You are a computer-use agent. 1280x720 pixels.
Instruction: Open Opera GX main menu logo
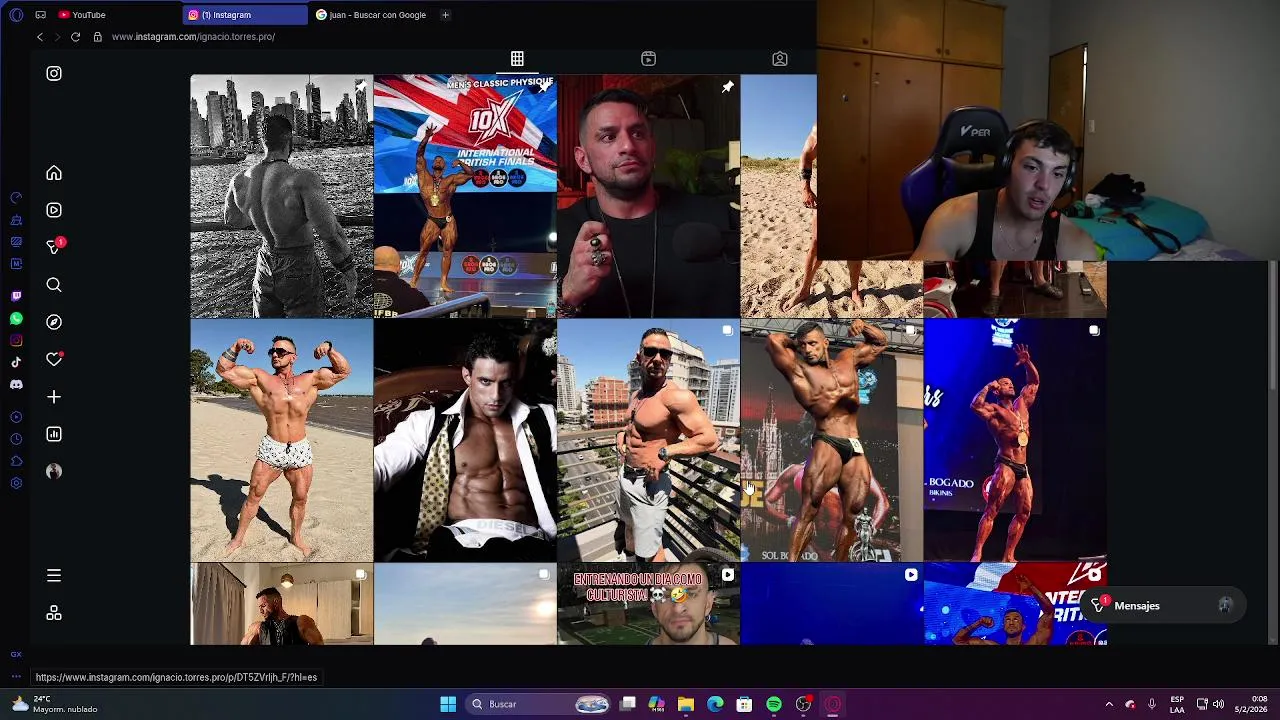[x=16, y=15]
